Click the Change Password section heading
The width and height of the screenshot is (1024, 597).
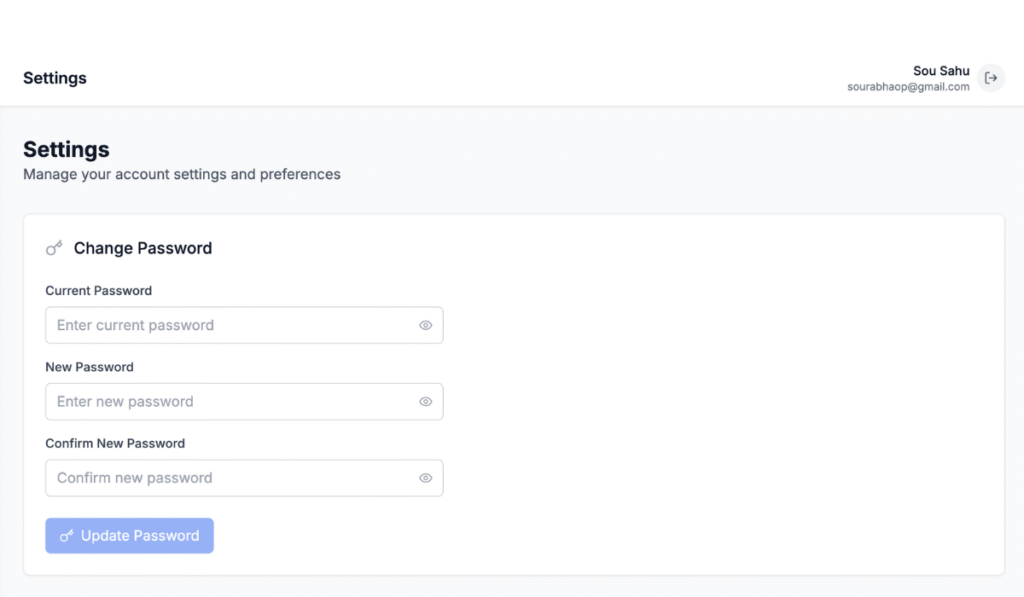pyautogui.click(x=142, y=248)
